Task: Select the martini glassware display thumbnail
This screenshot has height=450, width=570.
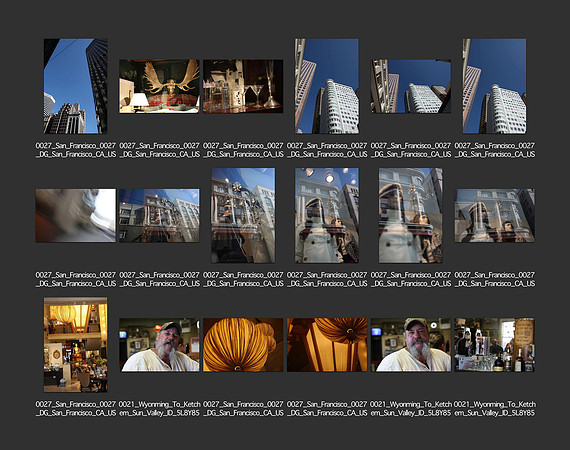Action: 243,86
